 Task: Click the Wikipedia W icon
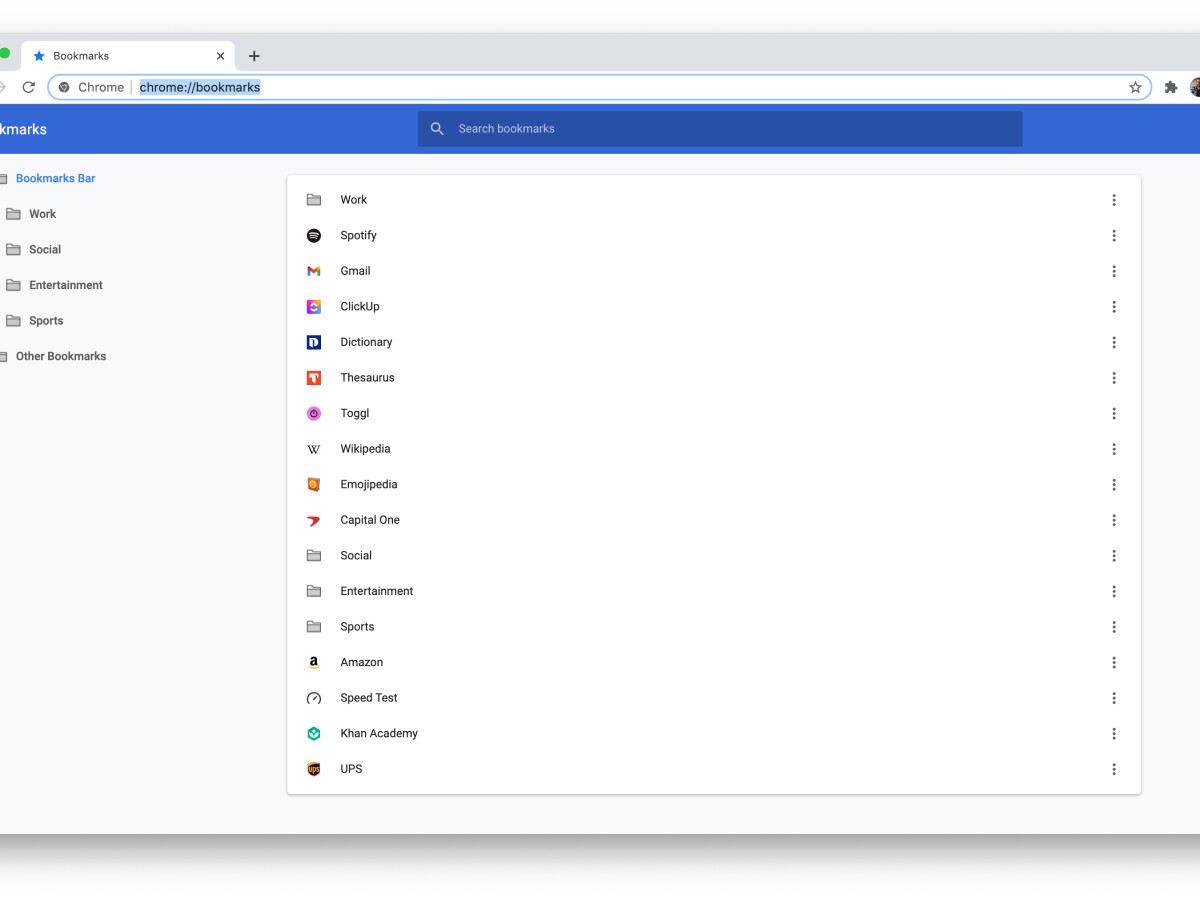tap(314, 449)
